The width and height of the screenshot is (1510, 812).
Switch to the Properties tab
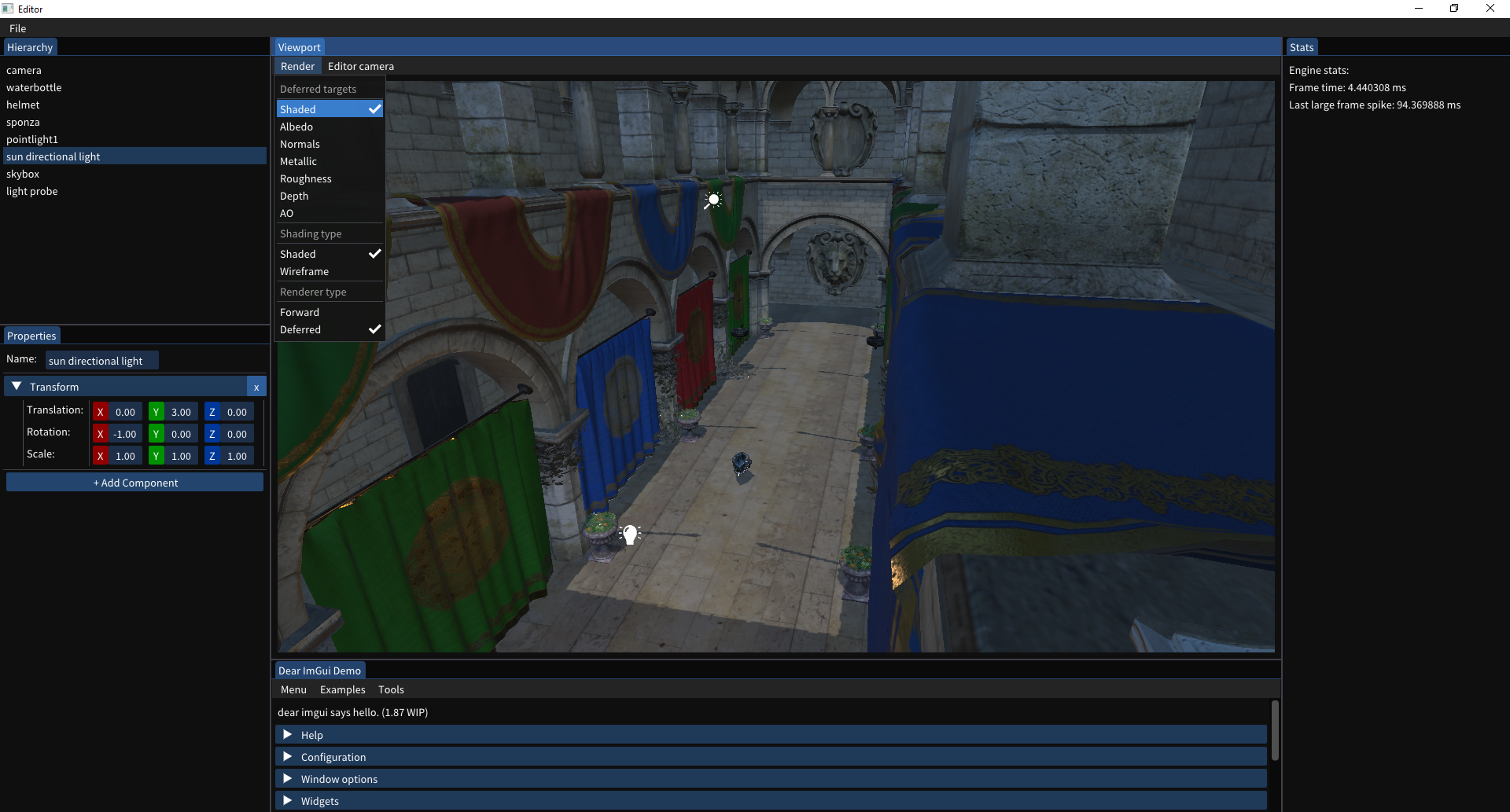click(31, 336)
